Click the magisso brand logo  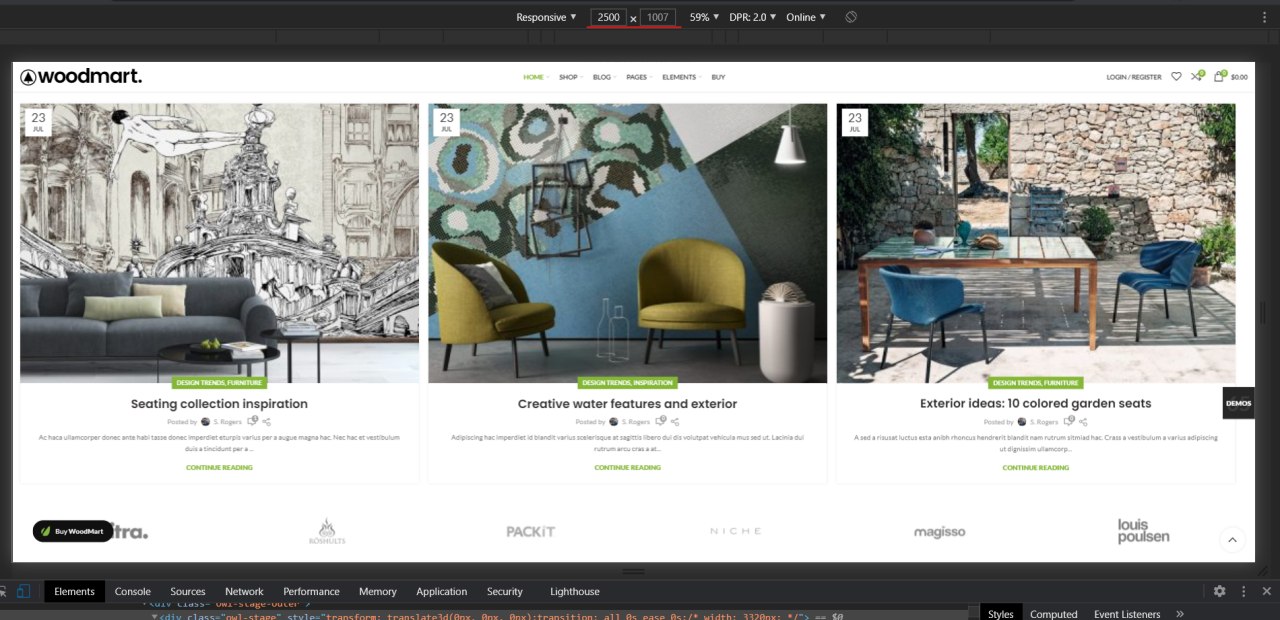[939, 532]
